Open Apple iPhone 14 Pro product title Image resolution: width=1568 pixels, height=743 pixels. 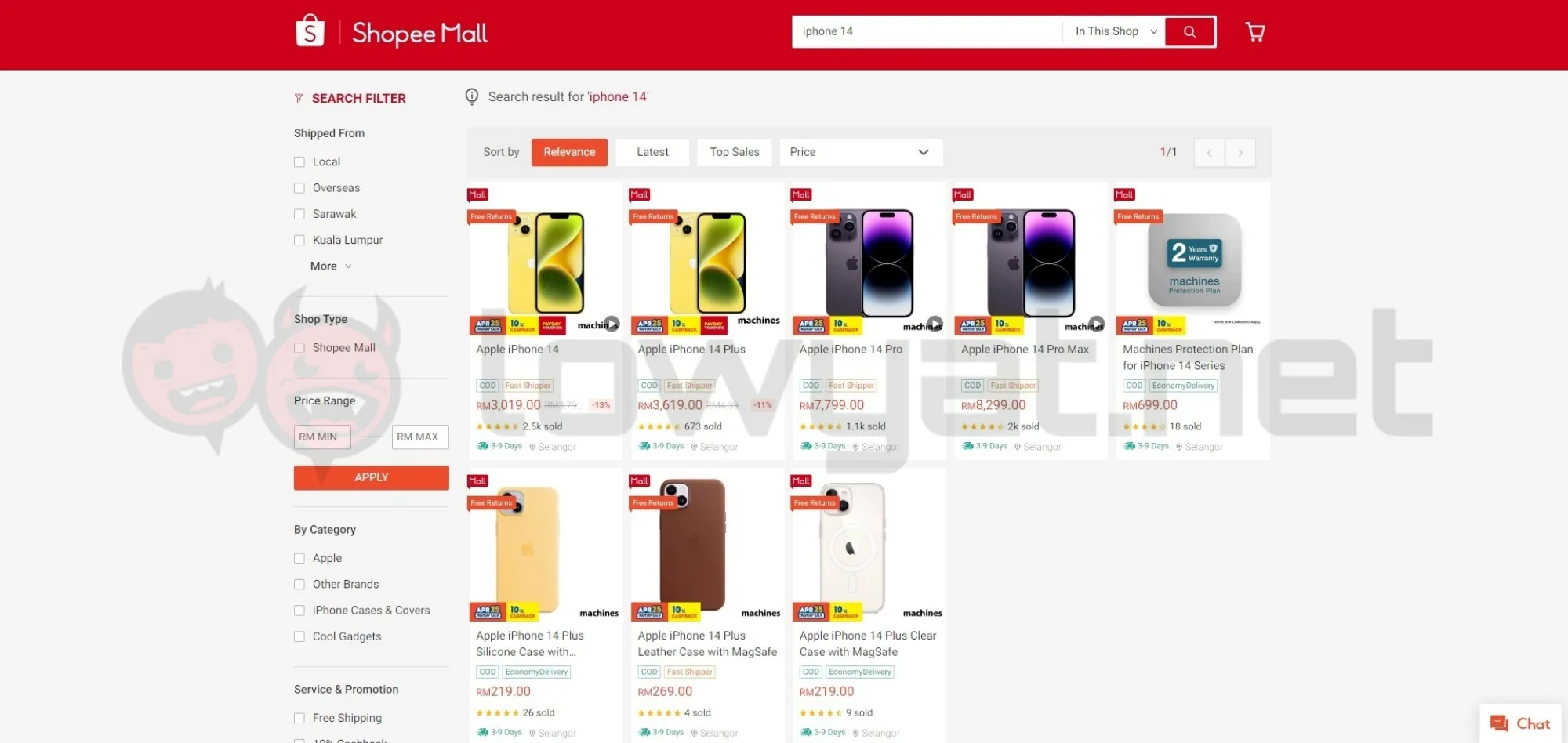pyautogui.click(x=851, y=350)
